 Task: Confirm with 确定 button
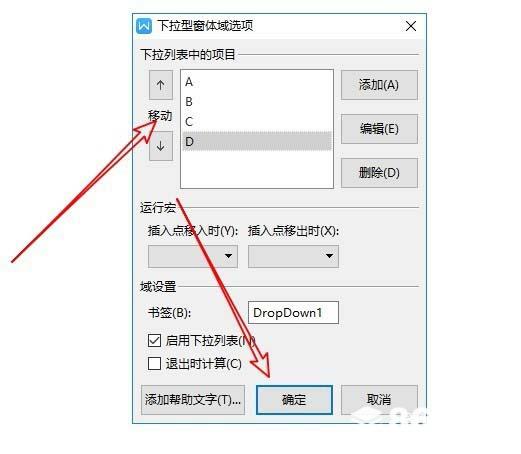[x=294, y=400]
